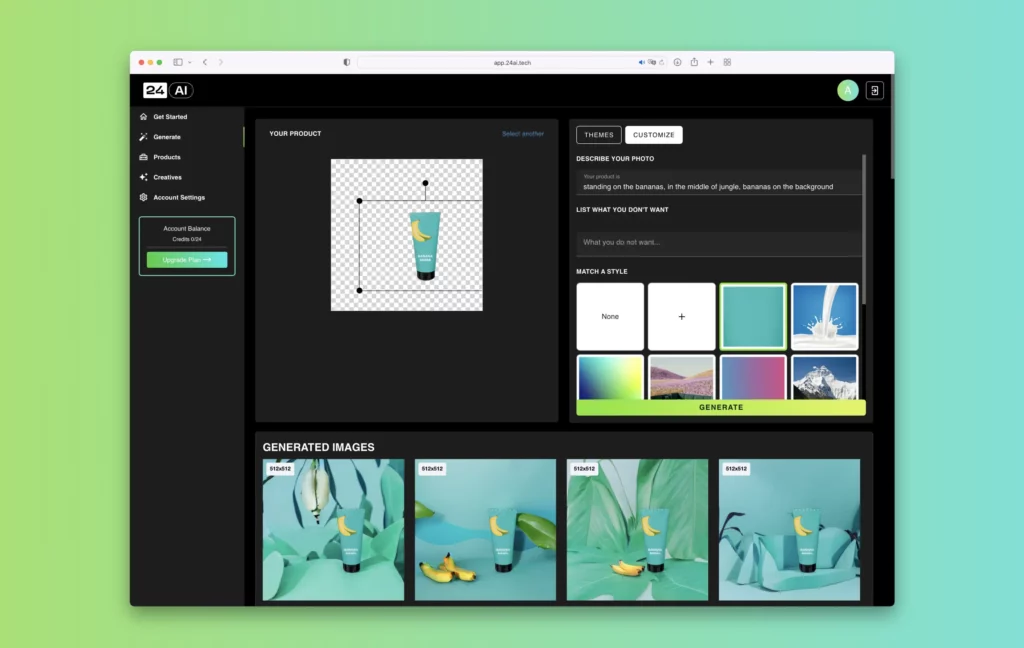Image resolution: width=1024 pixels, height=648 pixels.
Task: Click the 'What you do not want' field
Action: pos(718,242)
